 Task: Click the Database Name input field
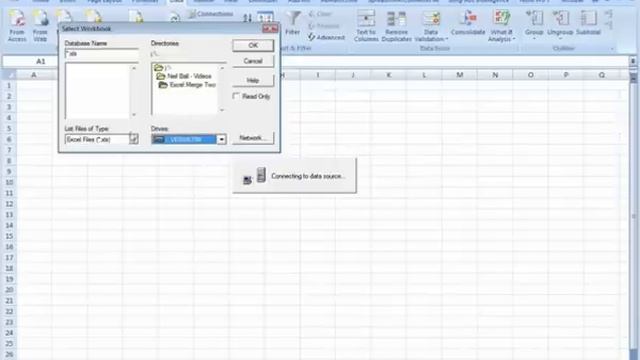point(102,54)
